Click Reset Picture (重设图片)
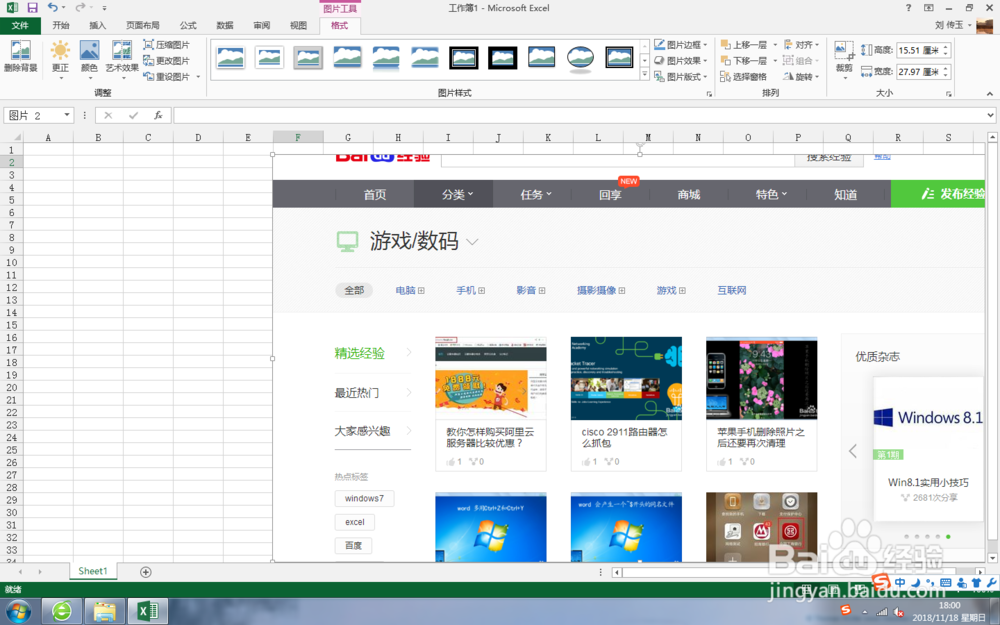This screenshot has height=625, width=1000. pos(166,77)
